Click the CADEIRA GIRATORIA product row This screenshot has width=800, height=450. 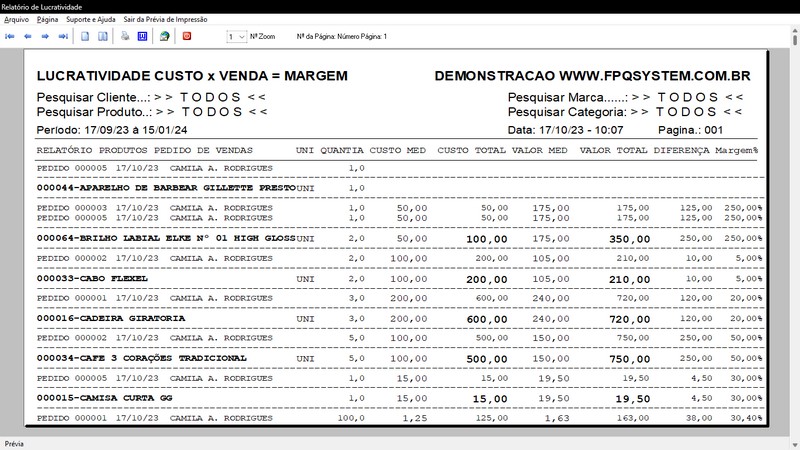click(110, 318)
